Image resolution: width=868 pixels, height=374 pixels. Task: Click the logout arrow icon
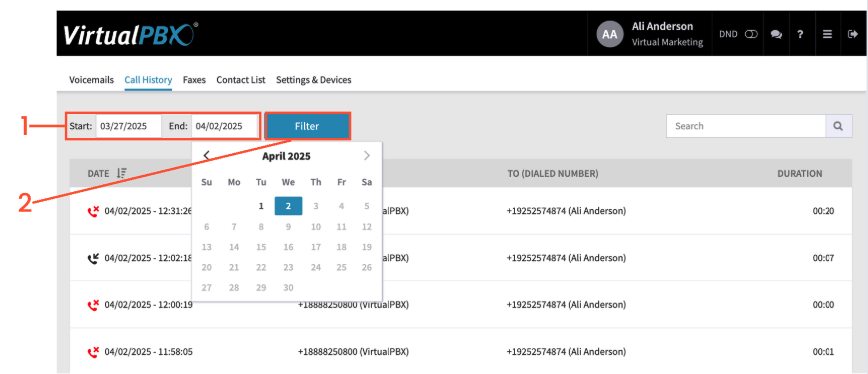click(x=852, y=34)
